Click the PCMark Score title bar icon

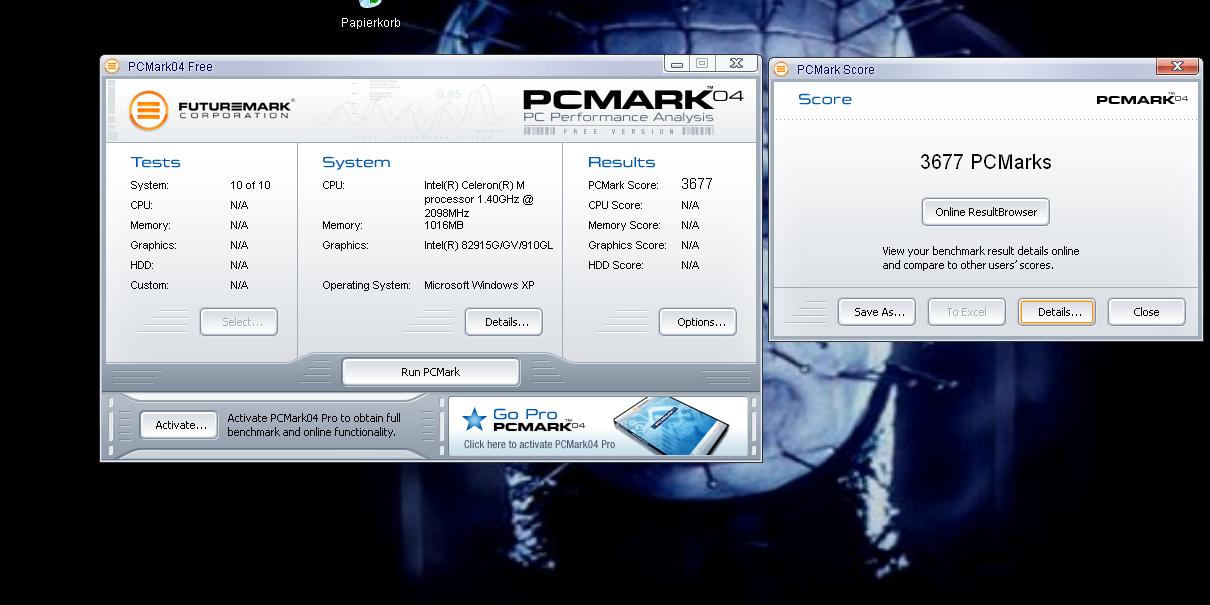tap(782, 69)
